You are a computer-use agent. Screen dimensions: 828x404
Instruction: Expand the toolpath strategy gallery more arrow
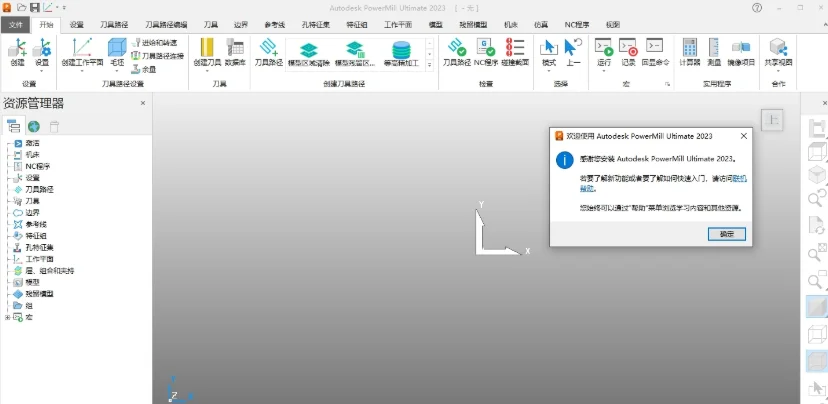tap(429, 65)
